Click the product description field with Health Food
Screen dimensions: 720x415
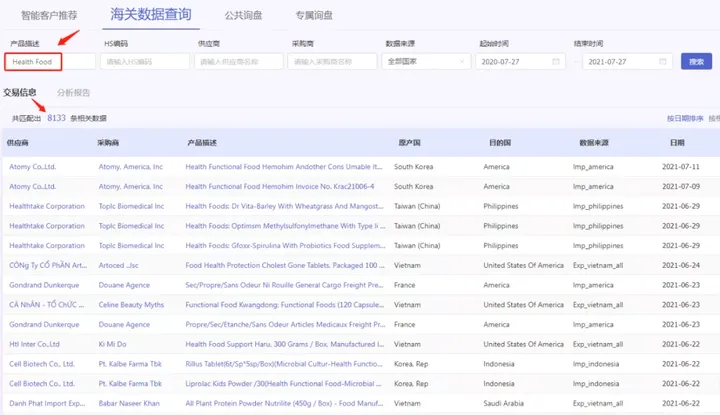[50, 62]
